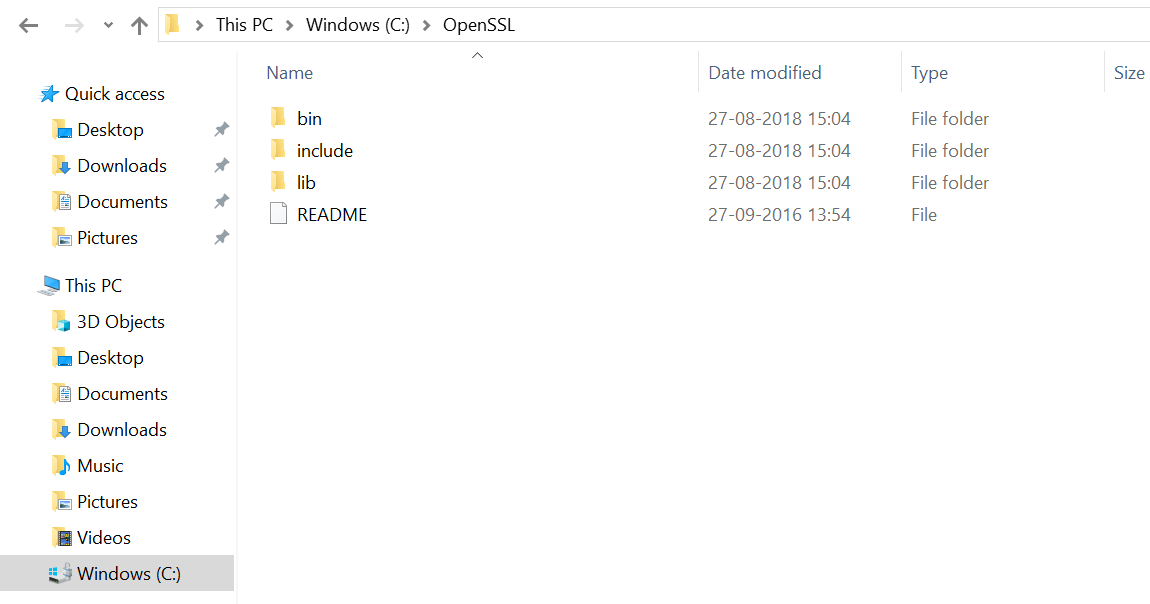Unpin Documents from Quick access
This screenshot has height=604, width=1150.
point(221,201)
